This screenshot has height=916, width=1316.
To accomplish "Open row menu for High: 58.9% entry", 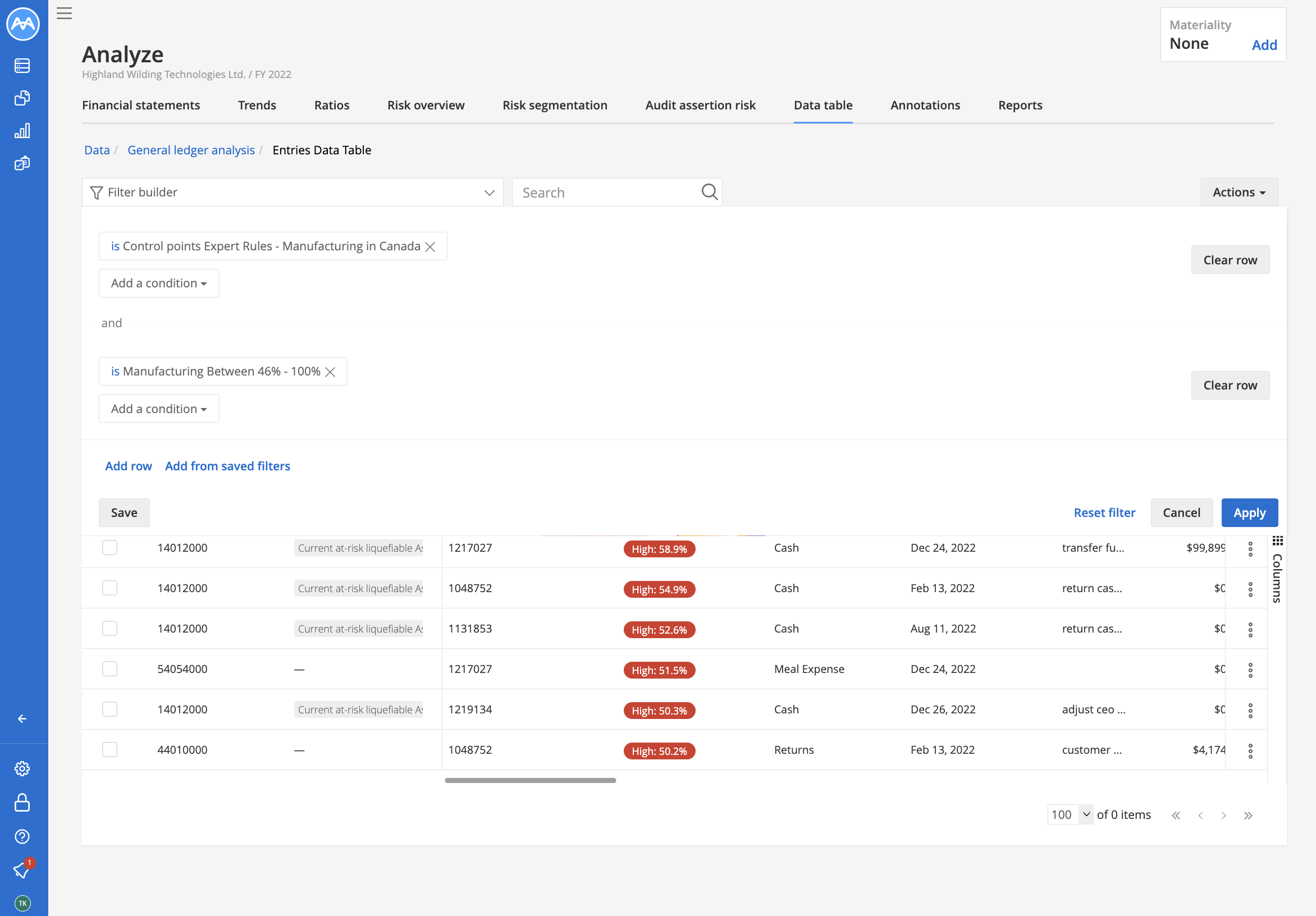I will [1250, 548].
